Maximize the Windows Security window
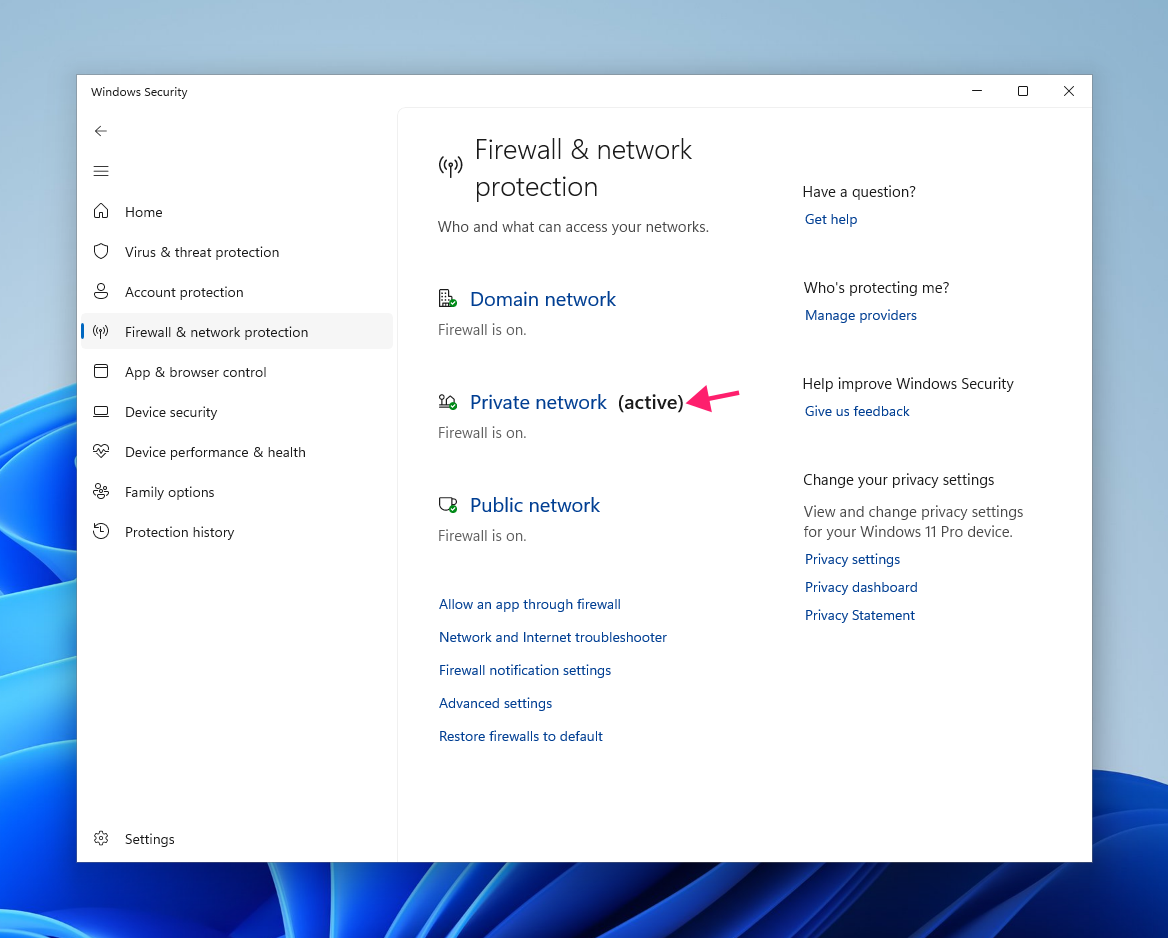This screenshot has width=1168, height=938. [x=1023, y=91]
